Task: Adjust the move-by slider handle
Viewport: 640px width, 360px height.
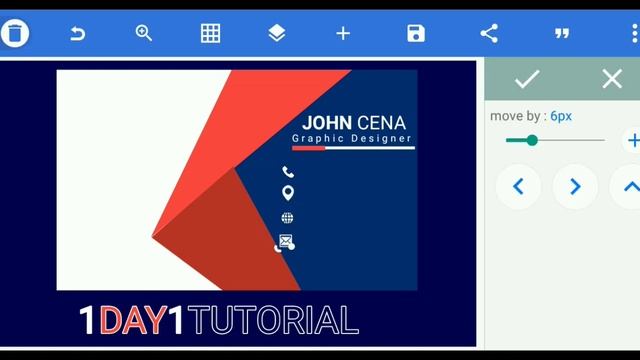Action: (x=532, y=140)
